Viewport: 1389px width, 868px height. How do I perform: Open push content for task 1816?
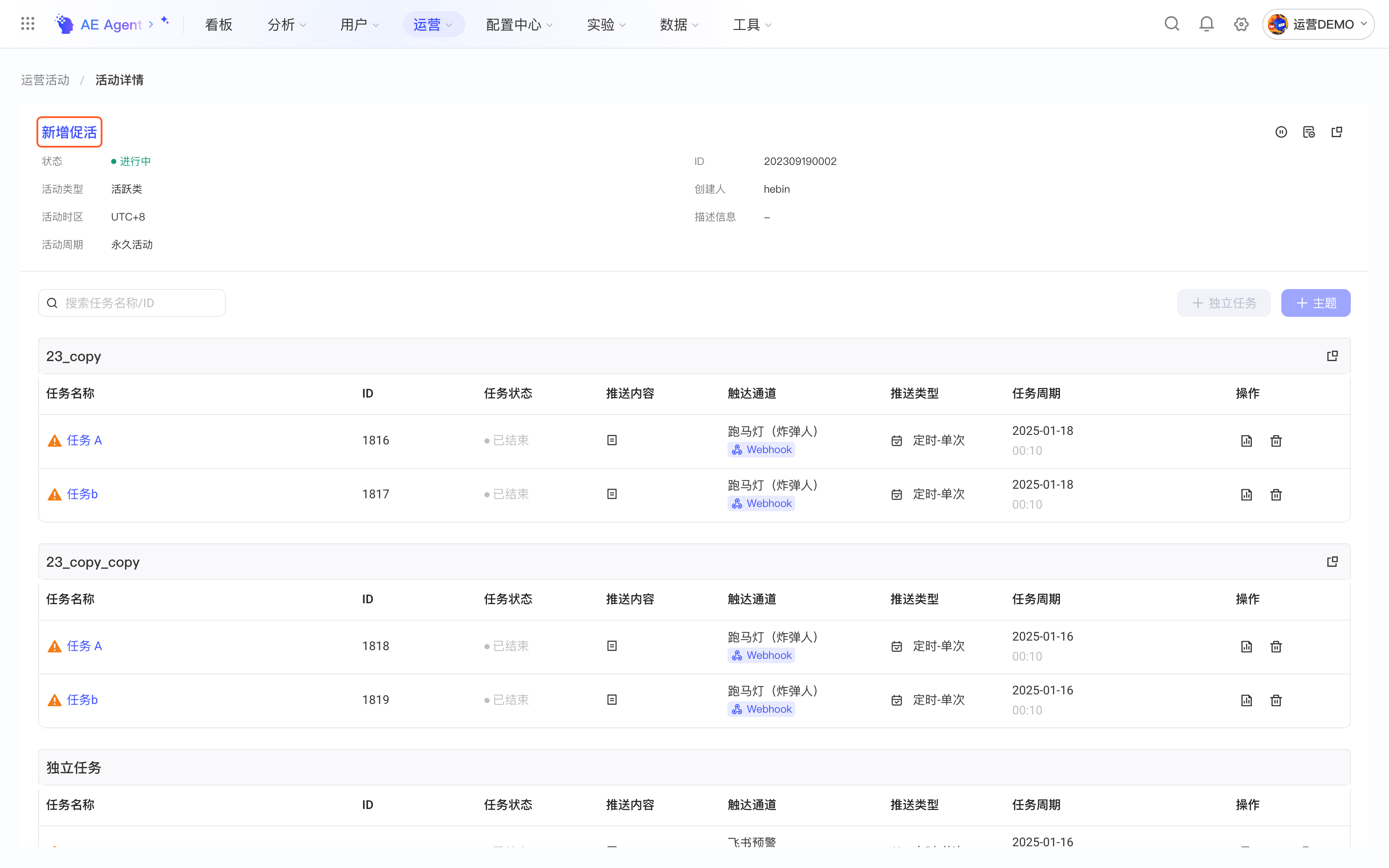tap(612, 441)
